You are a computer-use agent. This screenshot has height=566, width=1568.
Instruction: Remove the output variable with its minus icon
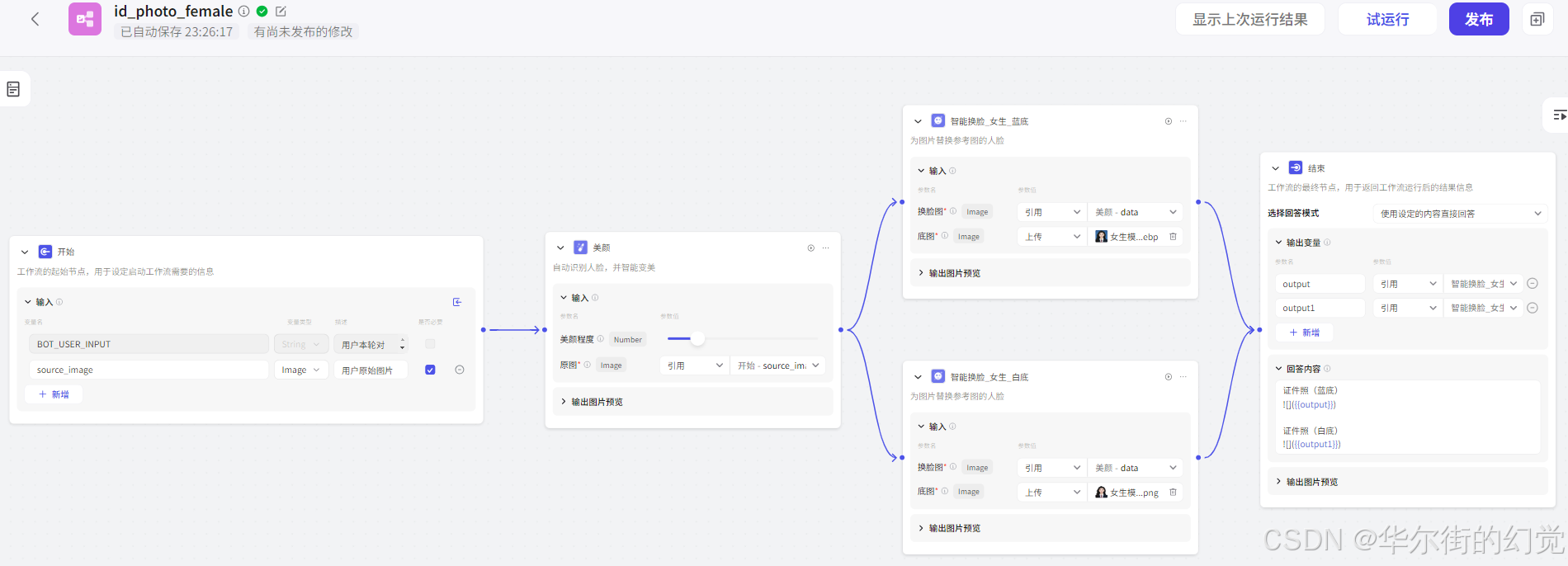[1533, 284]
